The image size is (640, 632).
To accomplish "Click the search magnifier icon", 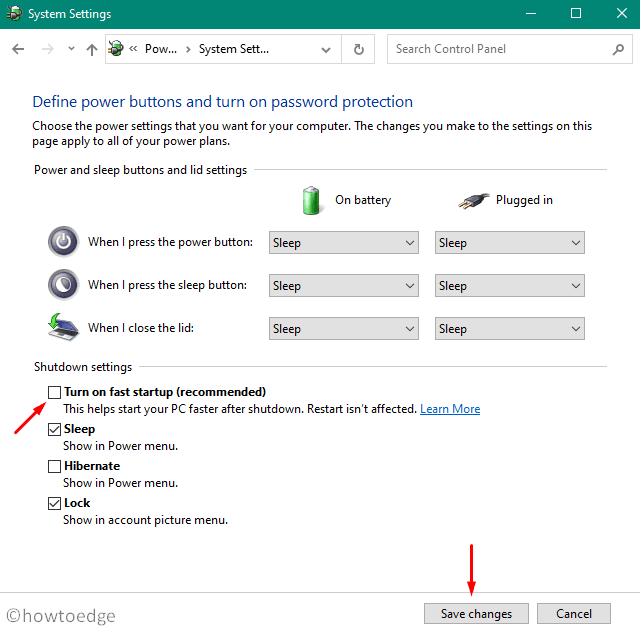I will click(618, 49).
